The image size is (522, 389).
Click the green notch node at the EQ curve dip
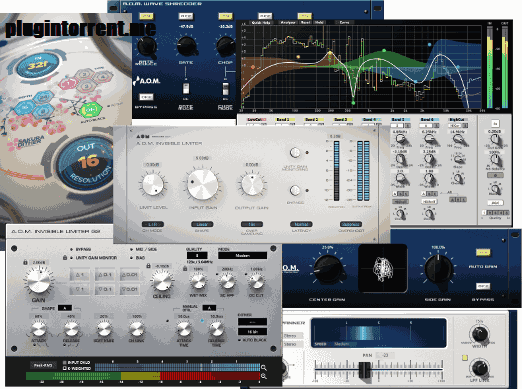[353, 102]
